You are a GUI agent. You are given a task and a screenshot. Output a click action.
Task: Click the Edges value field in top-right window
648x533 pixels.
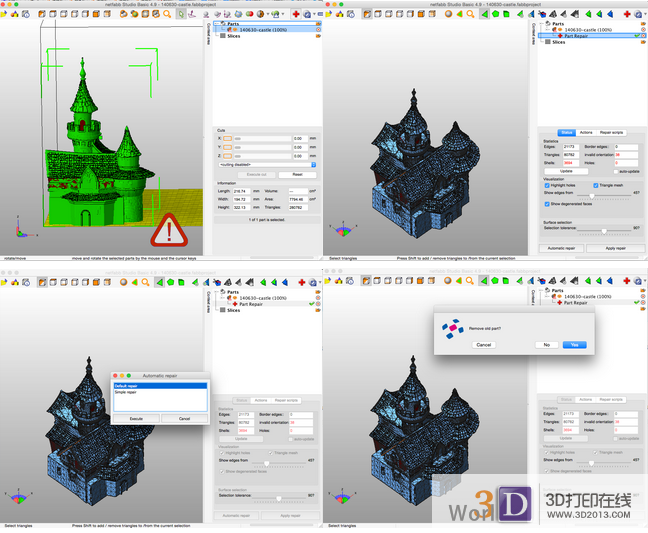coord(573,147)
